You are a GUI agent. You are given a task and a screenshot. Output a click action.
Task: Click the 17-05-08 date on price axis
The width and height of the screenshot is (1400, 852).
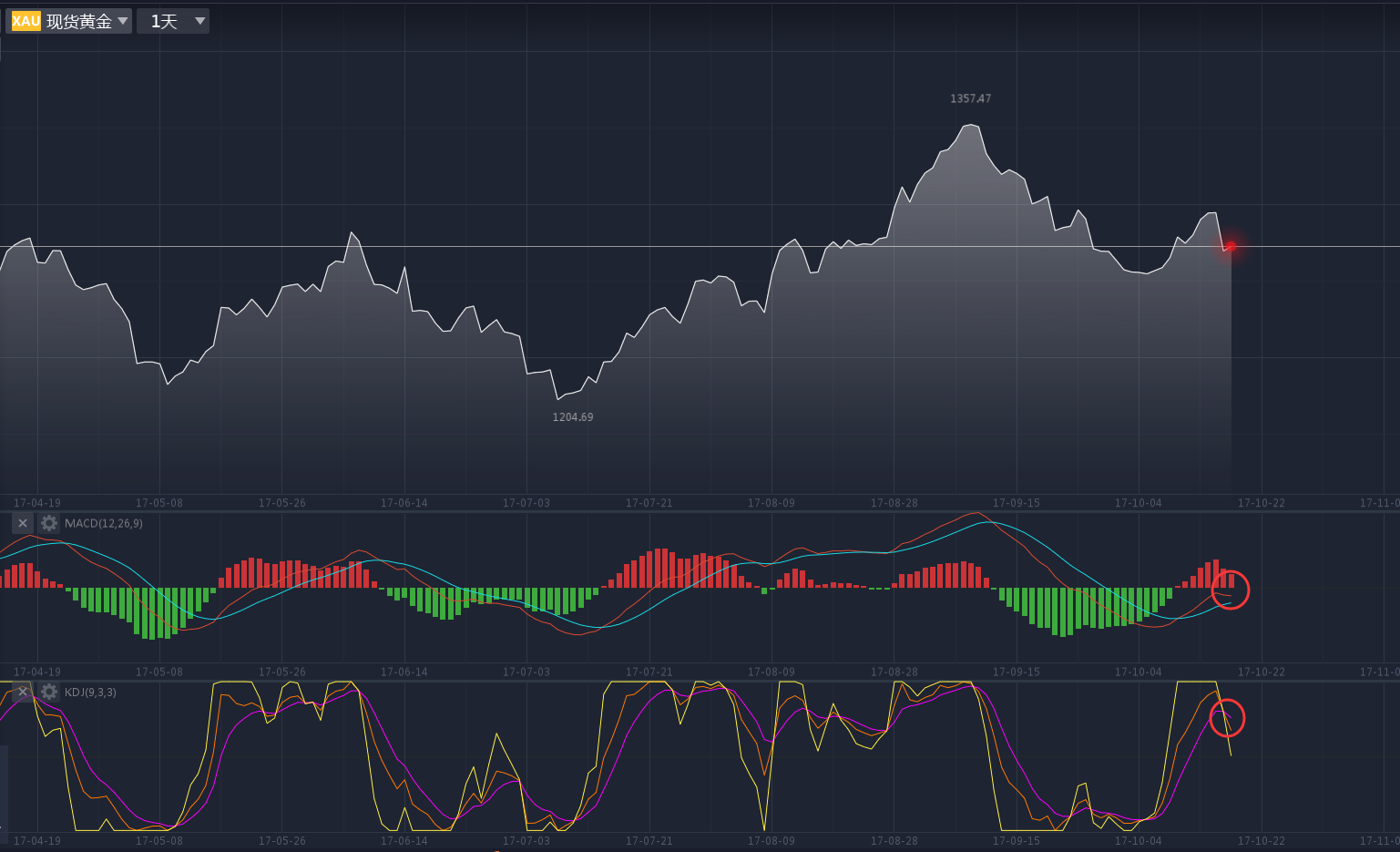(x=158, y=503)
